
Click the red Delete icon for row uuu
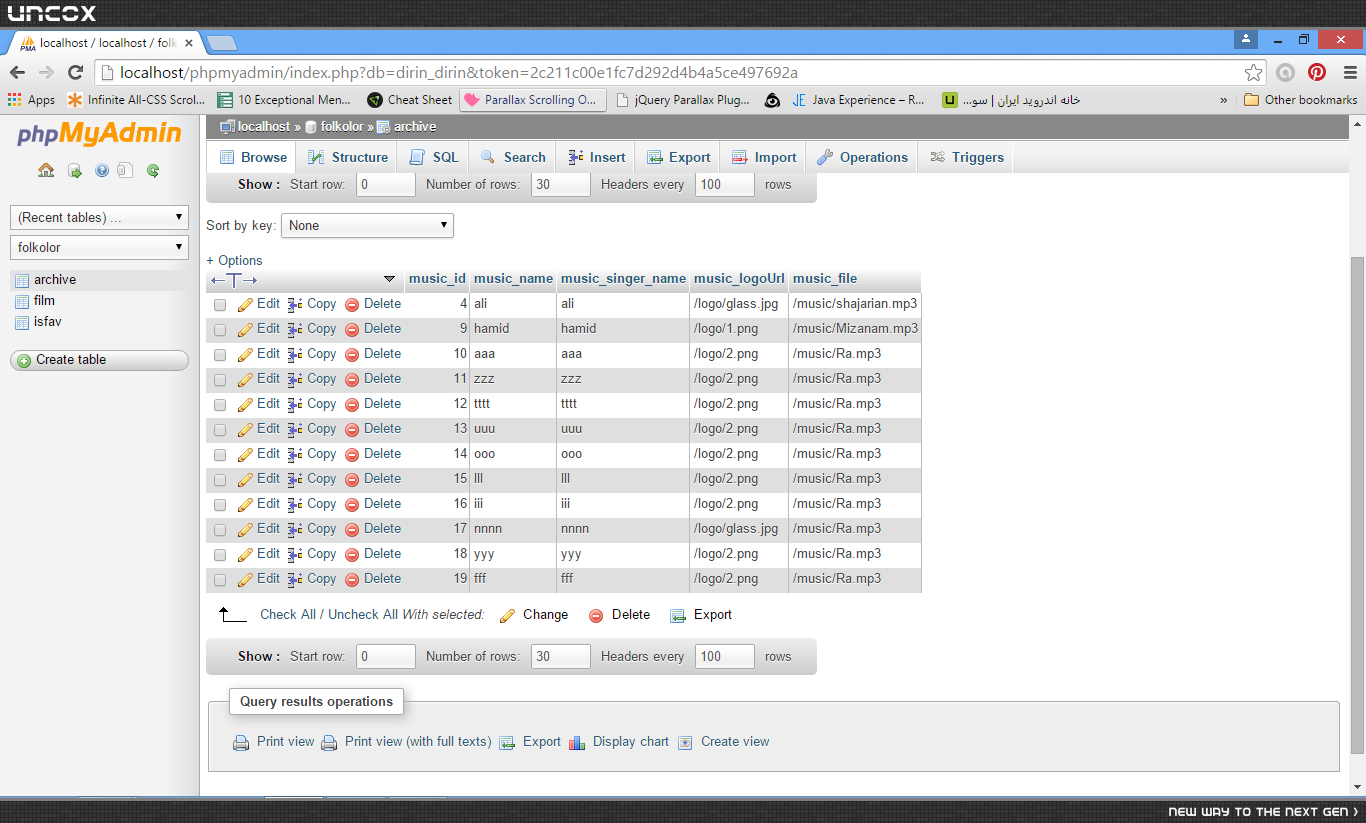tap(352, 429)
